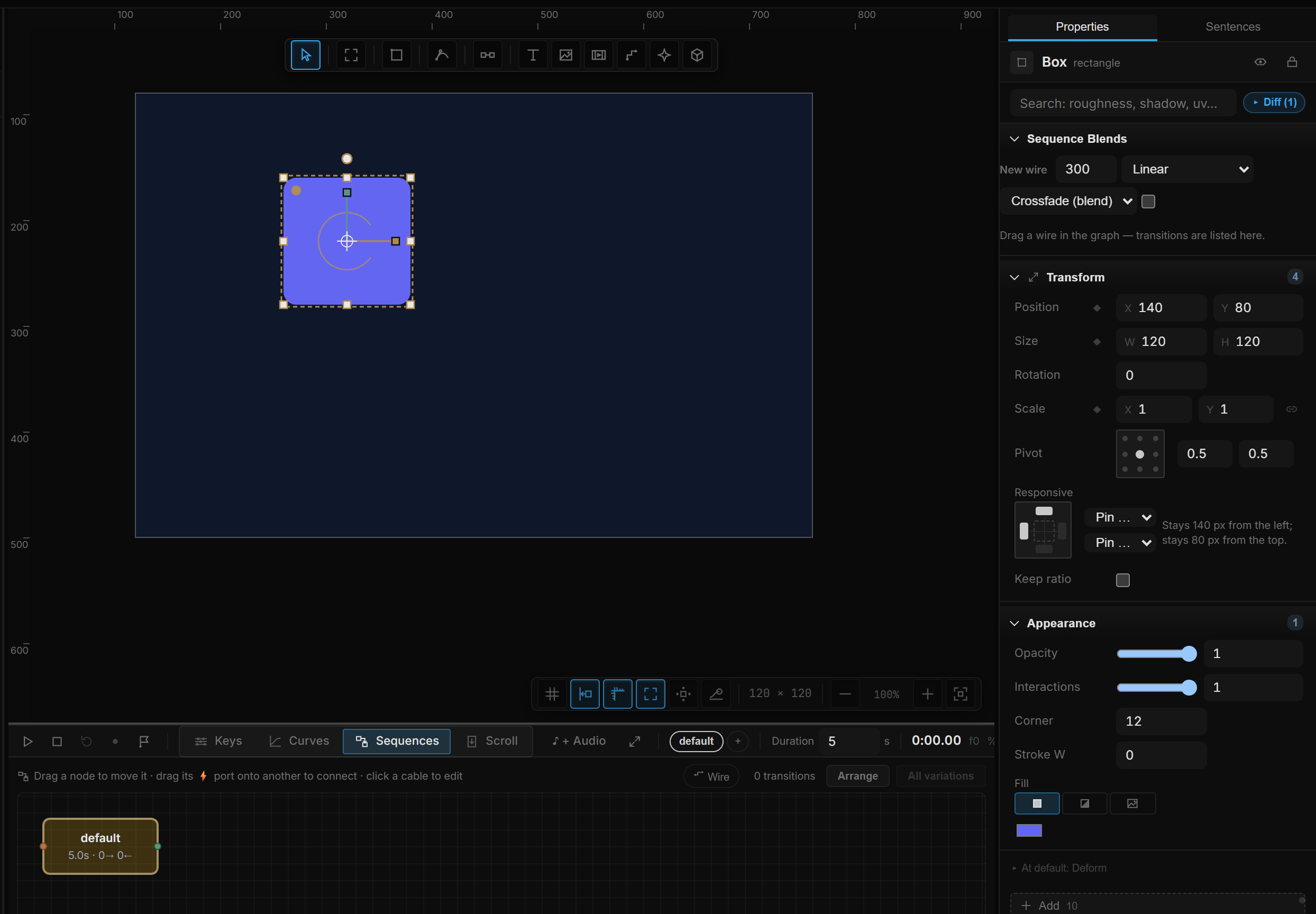Open the Curves timeline tab
Image resolution: width=1316 pixels, height=914 pixels.
pos(299,742)
